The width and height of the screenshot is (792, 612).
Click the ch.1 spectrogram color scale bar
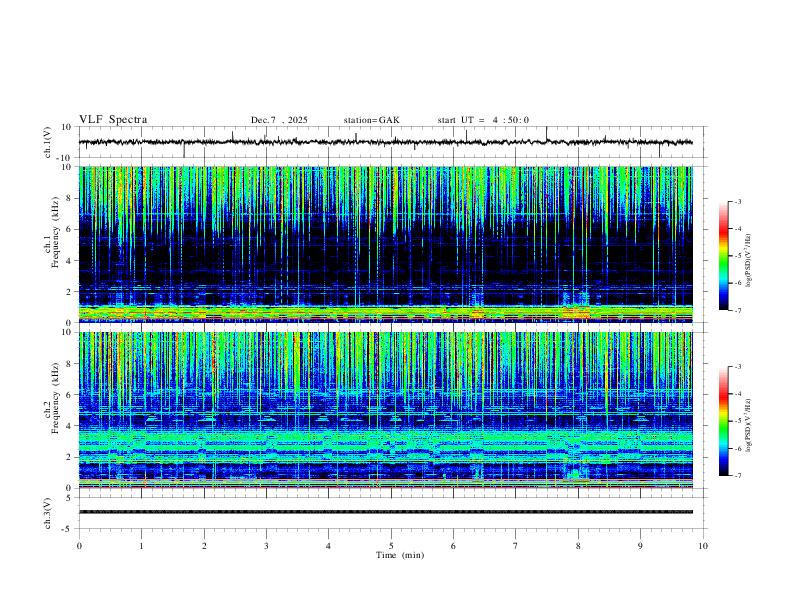pyautogui.click(x=723, y=256)
